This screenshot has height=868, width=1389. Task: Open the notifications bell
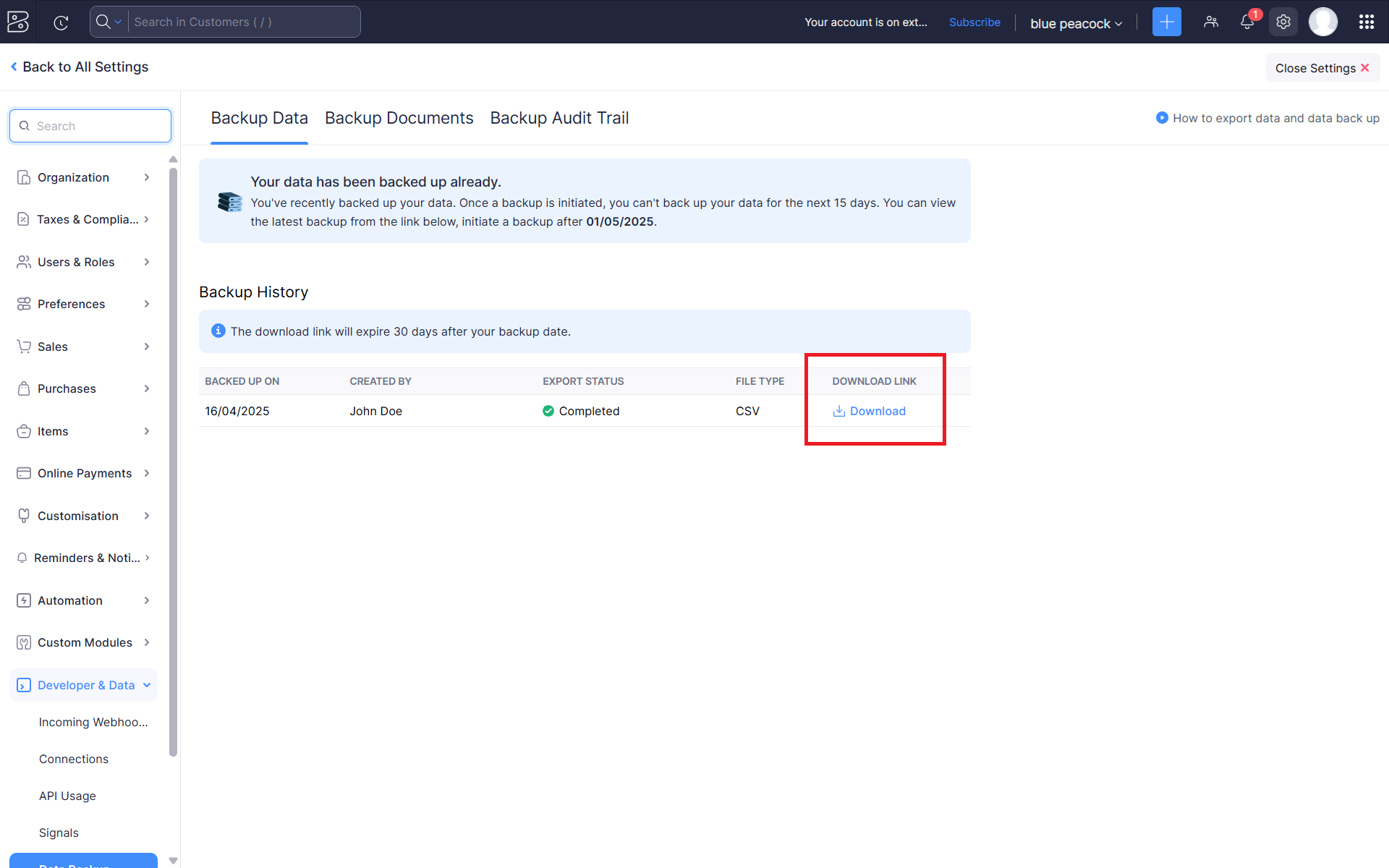(1247, 22)
